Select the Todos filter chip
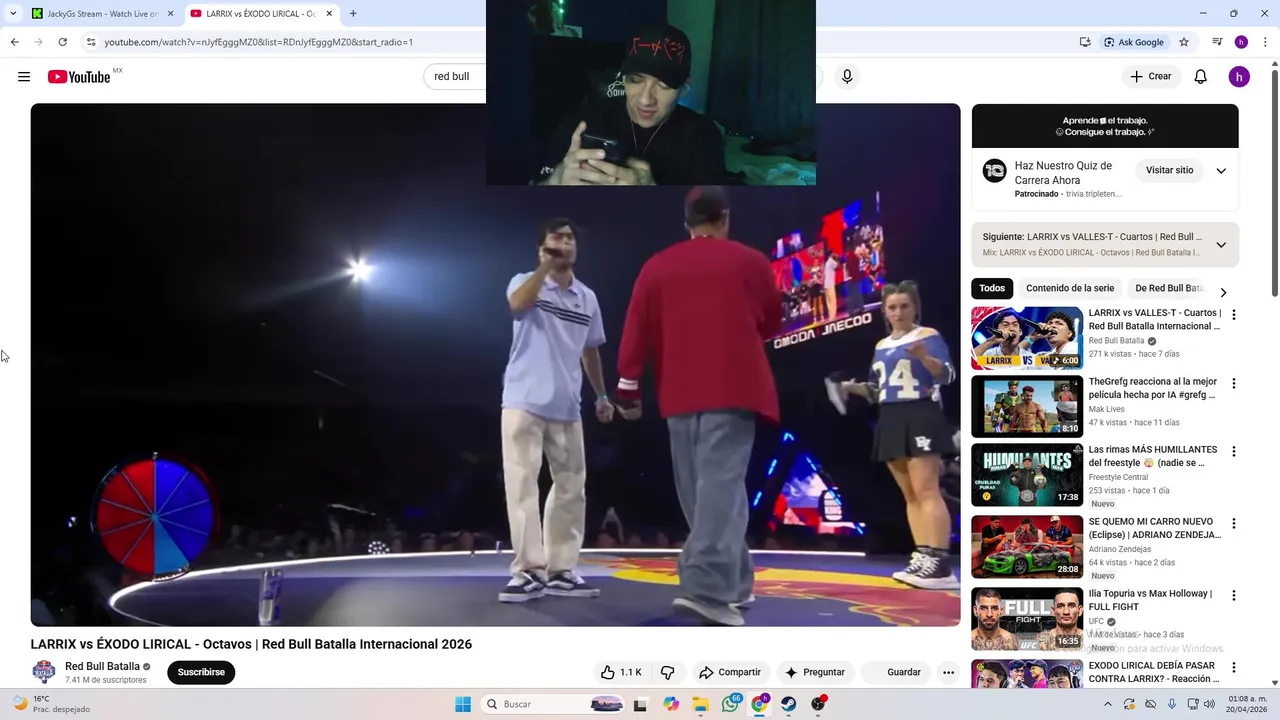This screenshot has height=720, width=1280. click(992, 288)
